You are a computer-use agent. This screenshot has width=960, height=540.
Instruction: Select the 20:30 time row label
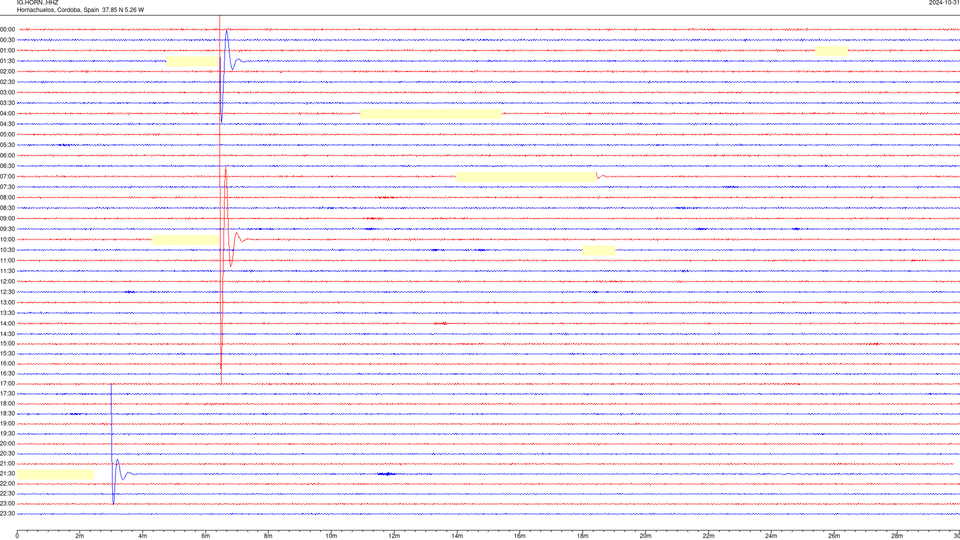[x=7, y=454]
